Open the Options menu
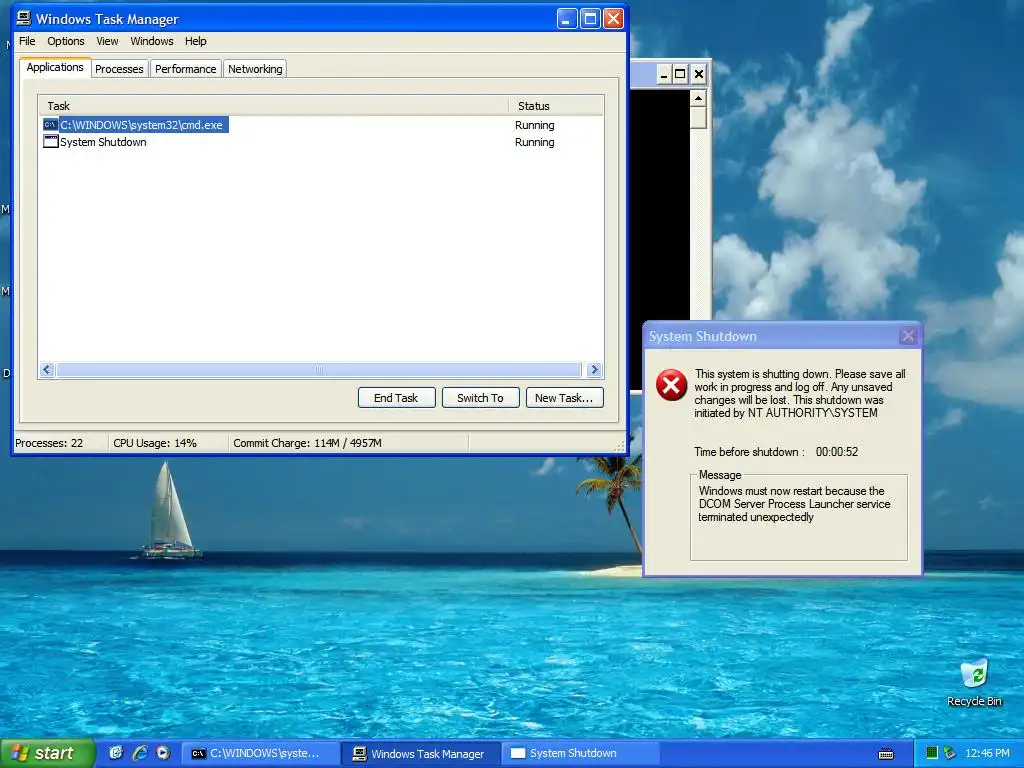The image size is (1024, 768). point(65,41)
